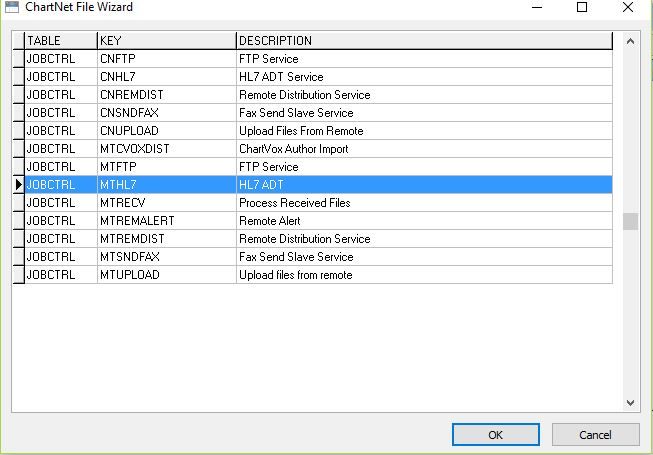
Task: Click 'Fax Send Slave Service' in MTSNDFAX row
Action: 296,256
